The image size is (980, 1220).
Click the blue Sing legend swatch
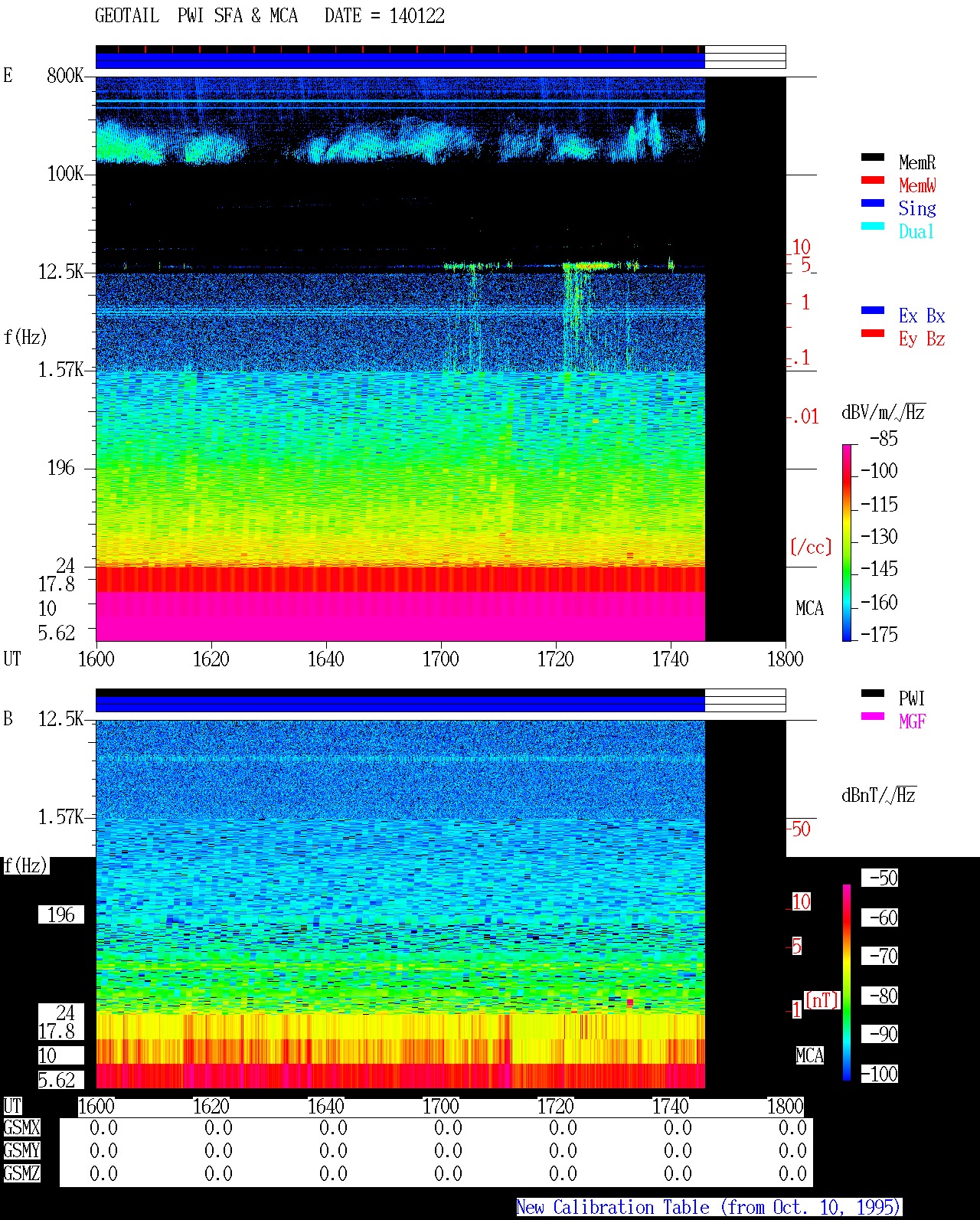tap(873, 204)
